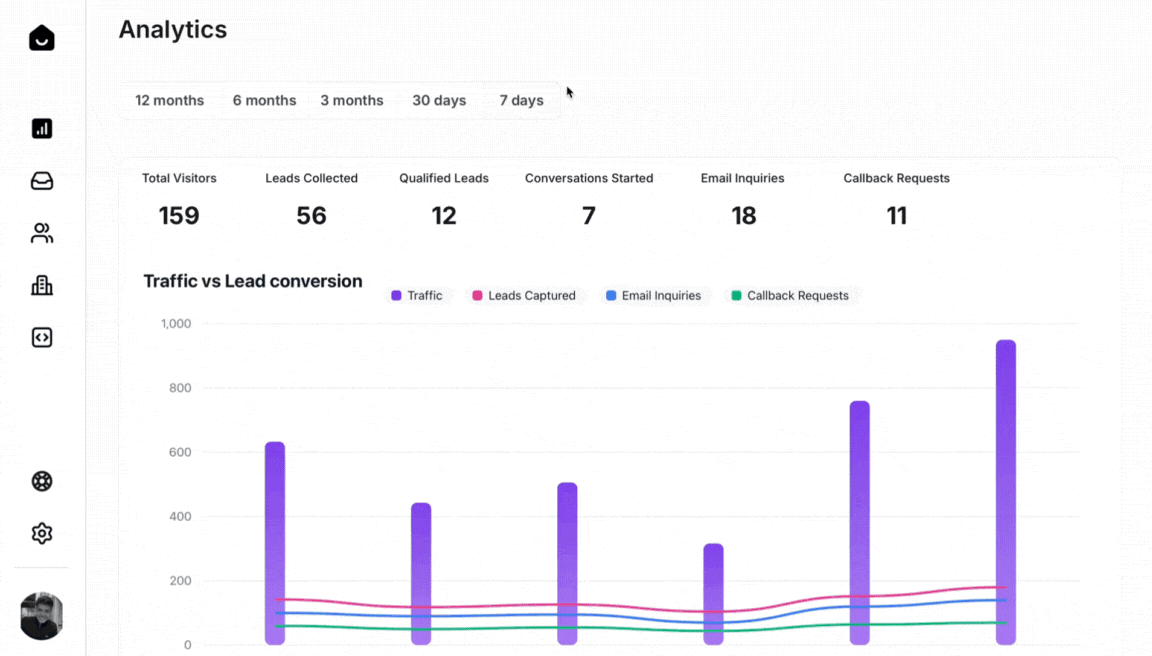This screenshot has height=656, width=1152.
Task: Toggle the Traffic series in the legend
Action: [x=417, y=295]
